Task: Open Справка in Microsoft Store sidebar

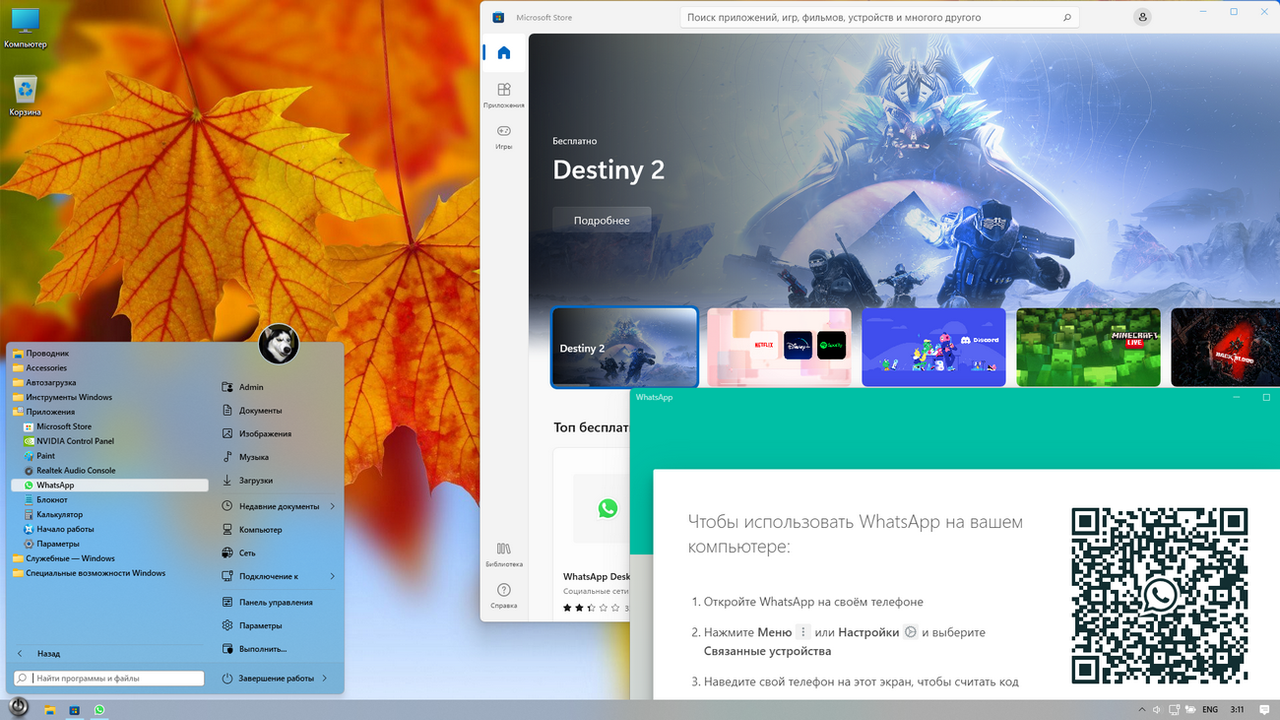Action: pyautogui.click(x=503, y=596)
